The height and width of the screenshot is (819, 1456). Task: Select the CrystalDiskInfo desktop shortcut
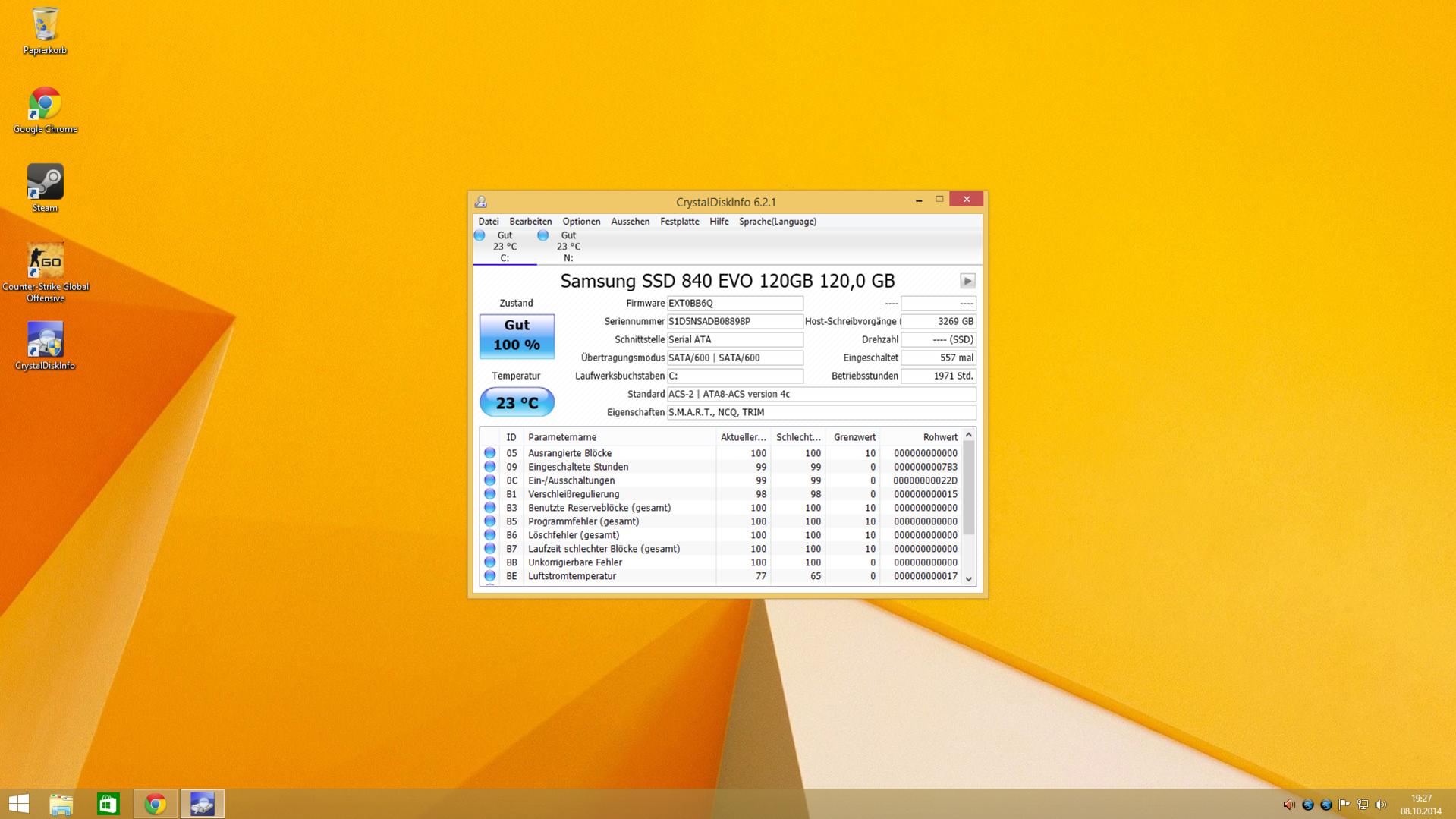pyautogui.click(x=45, y=345)
